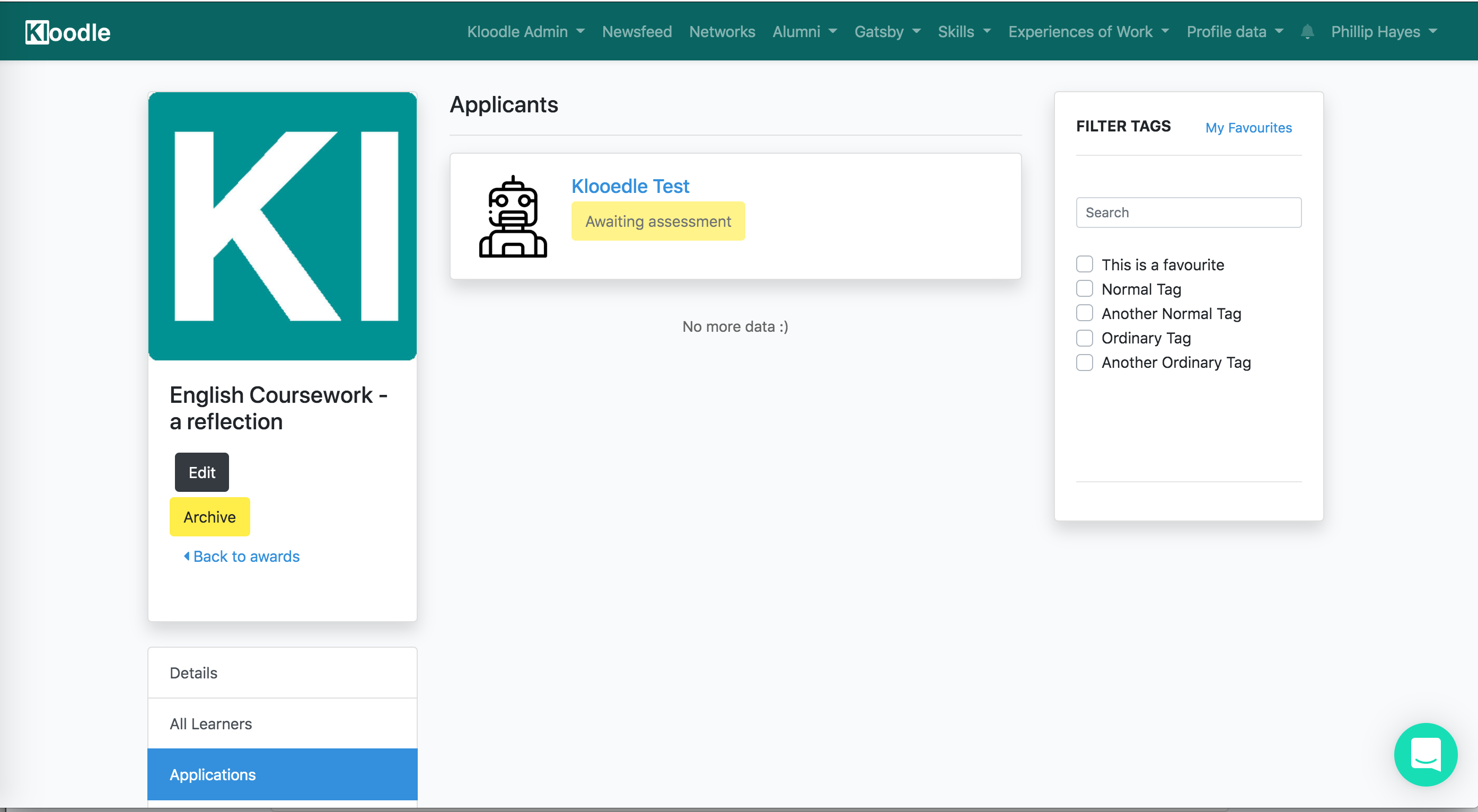This screenshot has height=812, width=1478.
Task: Archive the English Coursework award
Action: point(209,517)
